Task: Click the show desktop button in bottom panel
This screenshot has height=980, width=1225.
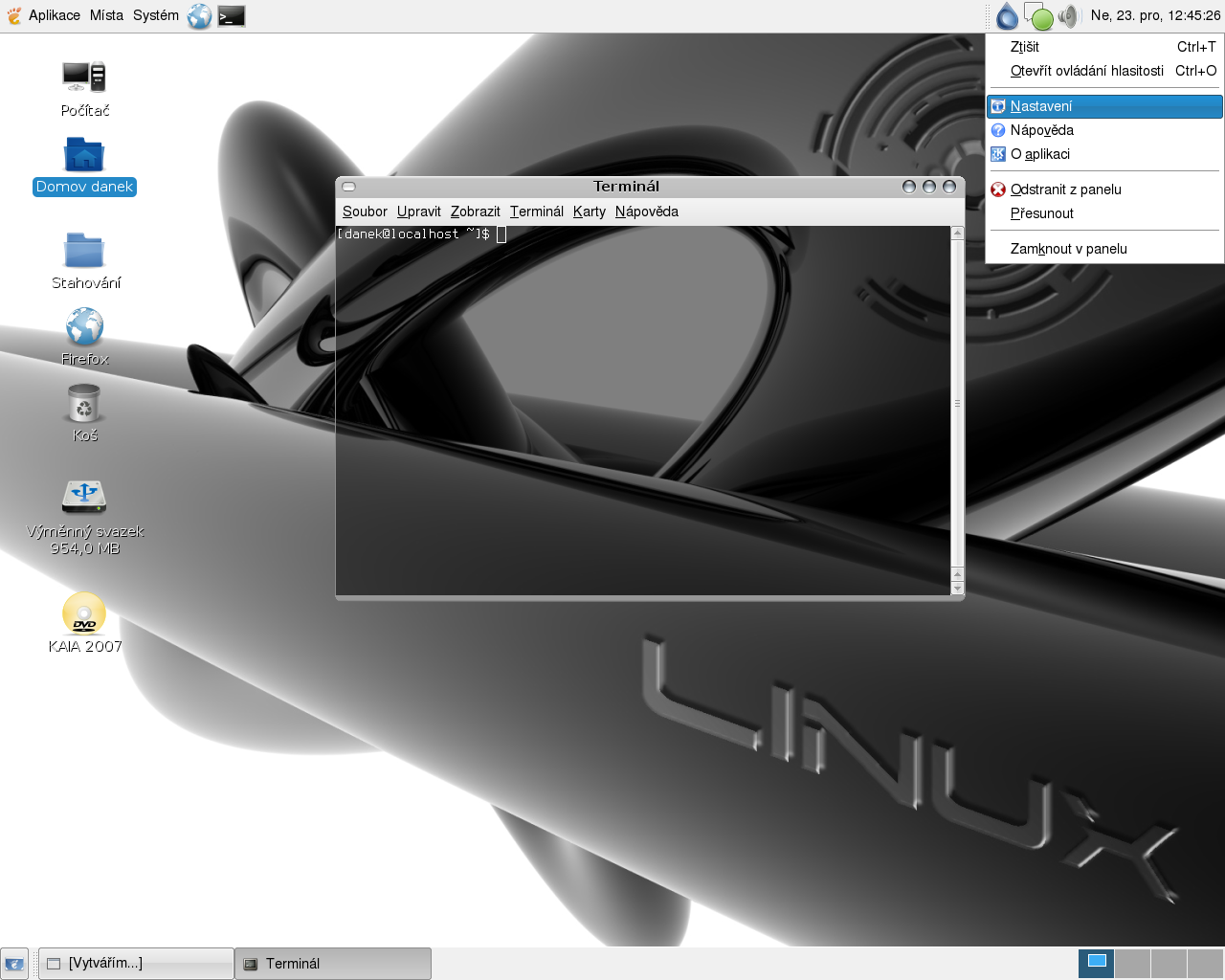Action: (14, 964)
